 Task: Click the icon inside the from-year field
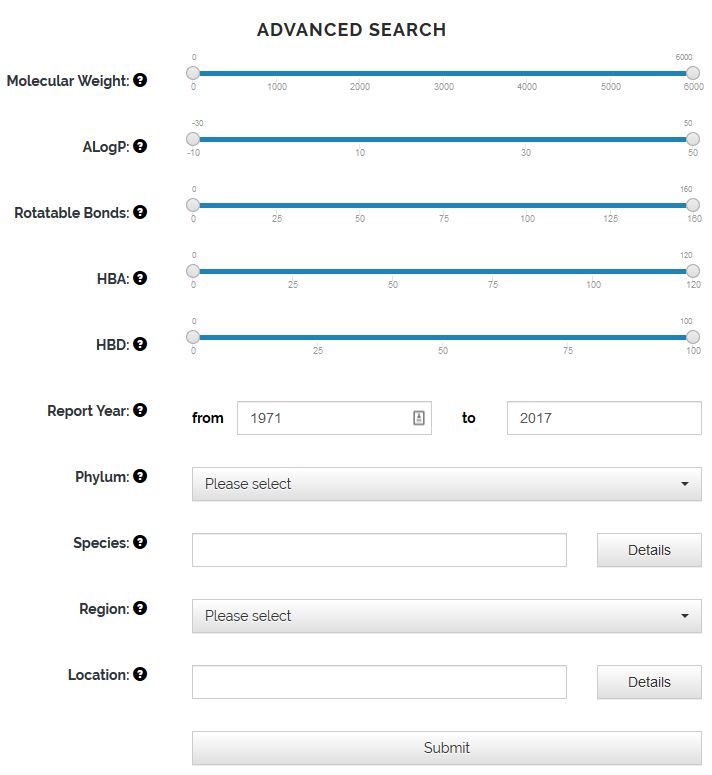pyautogui.click(x=419, y=418)
